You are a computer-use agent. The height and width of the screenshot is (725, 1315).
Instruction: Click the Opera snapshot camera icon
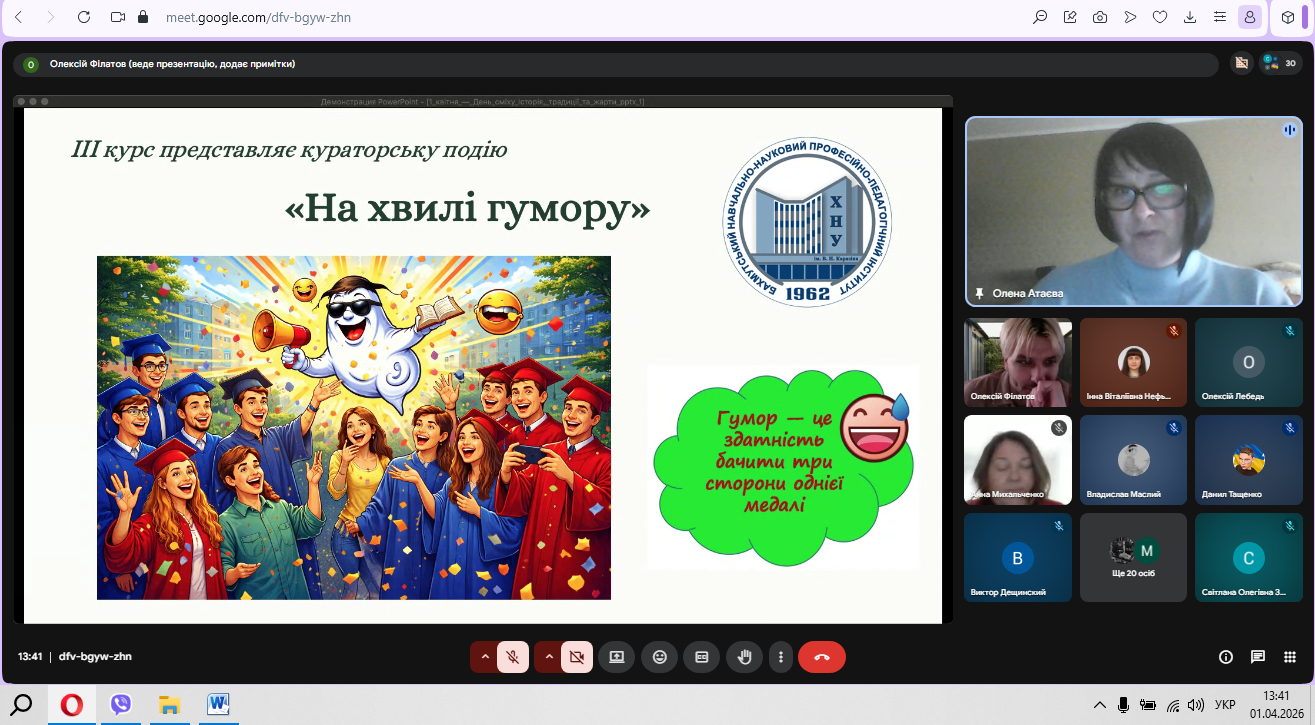click(1100, 17)
